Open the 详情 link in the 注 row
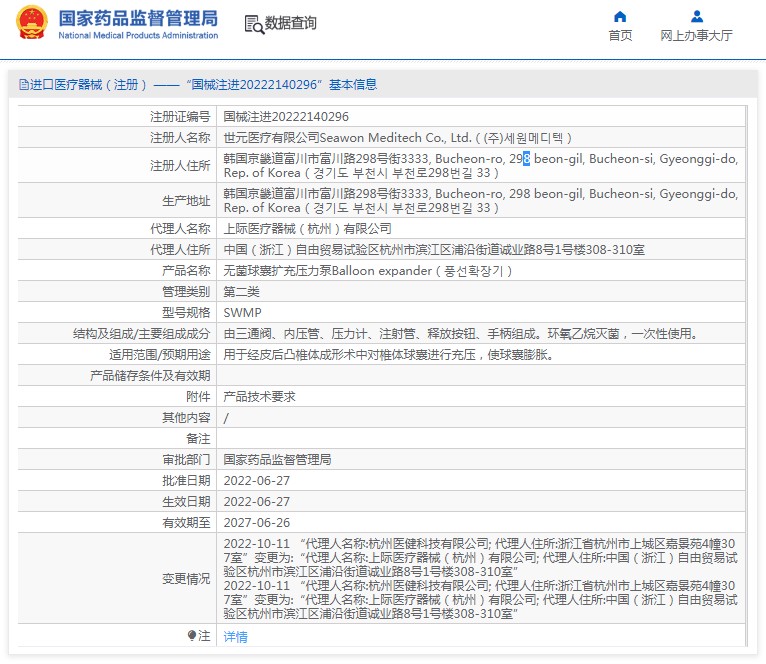This screenshot has width=766, height=664. point(235,636)
